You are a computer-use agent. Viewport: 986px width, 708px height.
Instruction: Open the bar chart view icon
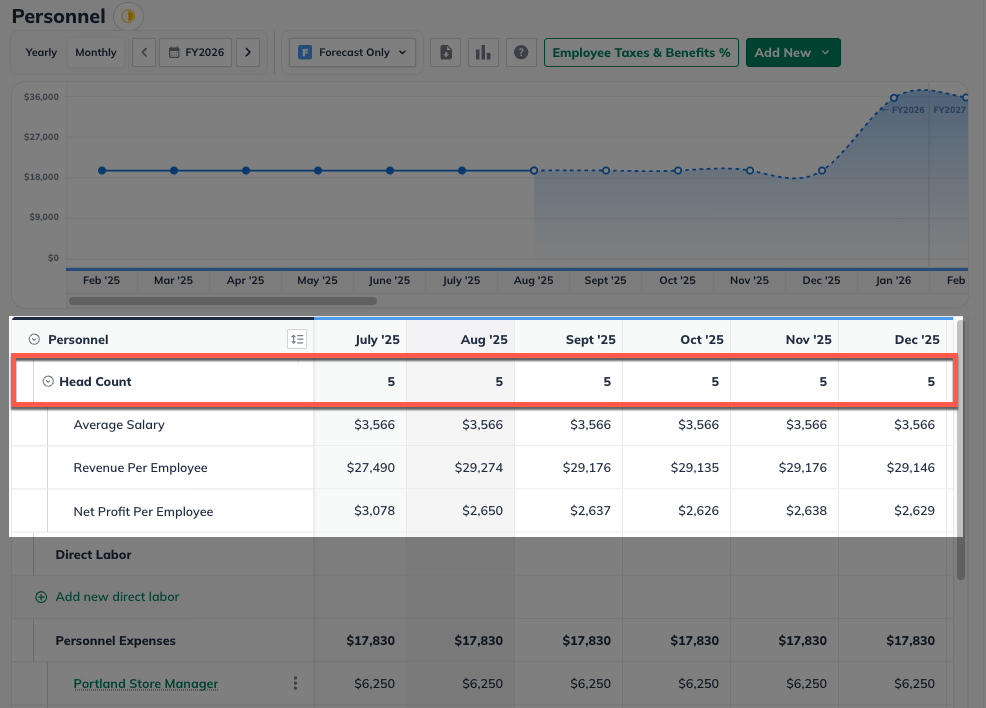[x=483, y=53]
